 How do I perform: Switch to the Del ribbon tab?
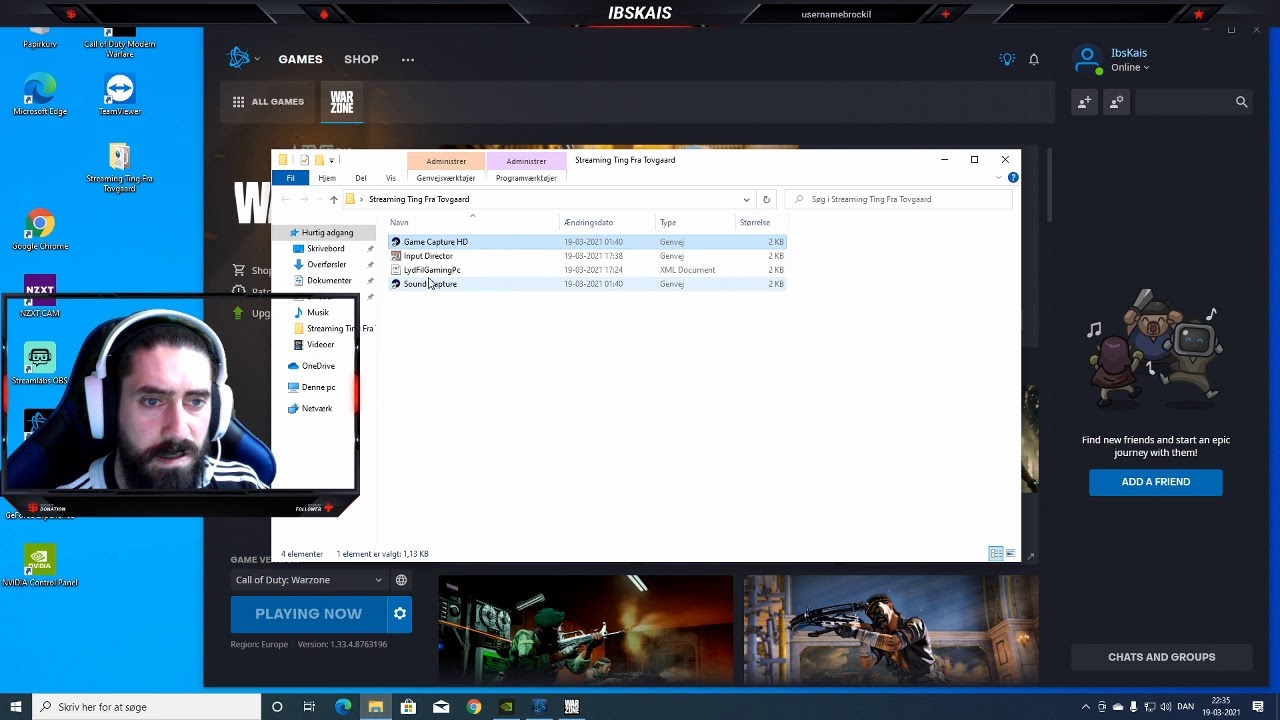(x=361, y=178)
